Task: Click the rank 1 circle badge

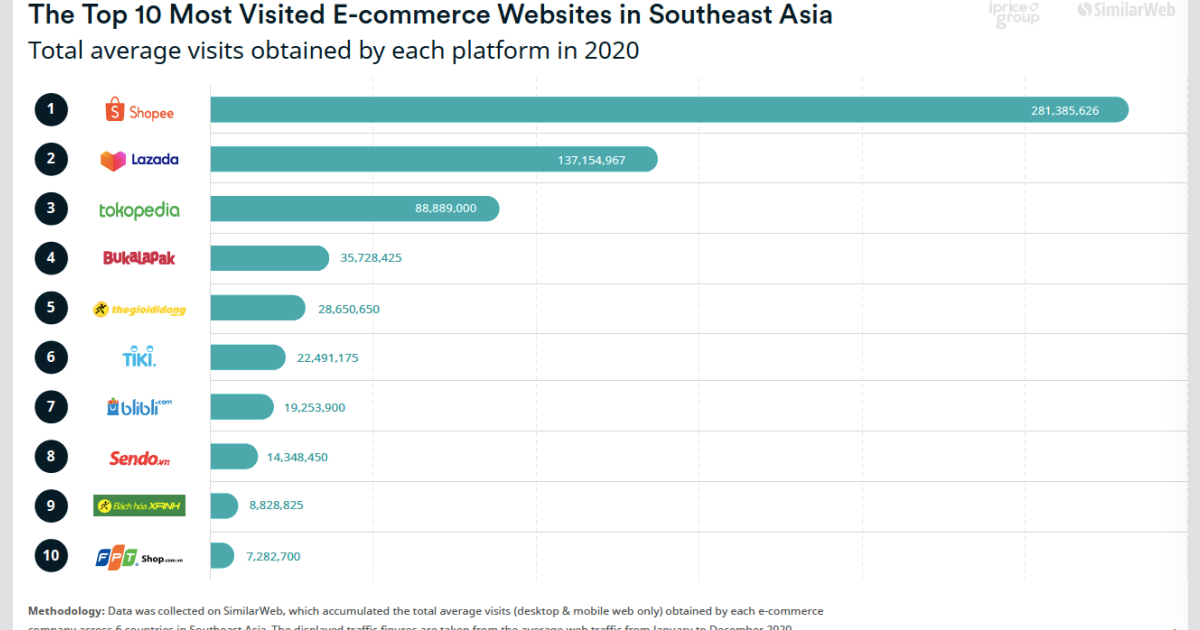Action: (x=51, y=109)
